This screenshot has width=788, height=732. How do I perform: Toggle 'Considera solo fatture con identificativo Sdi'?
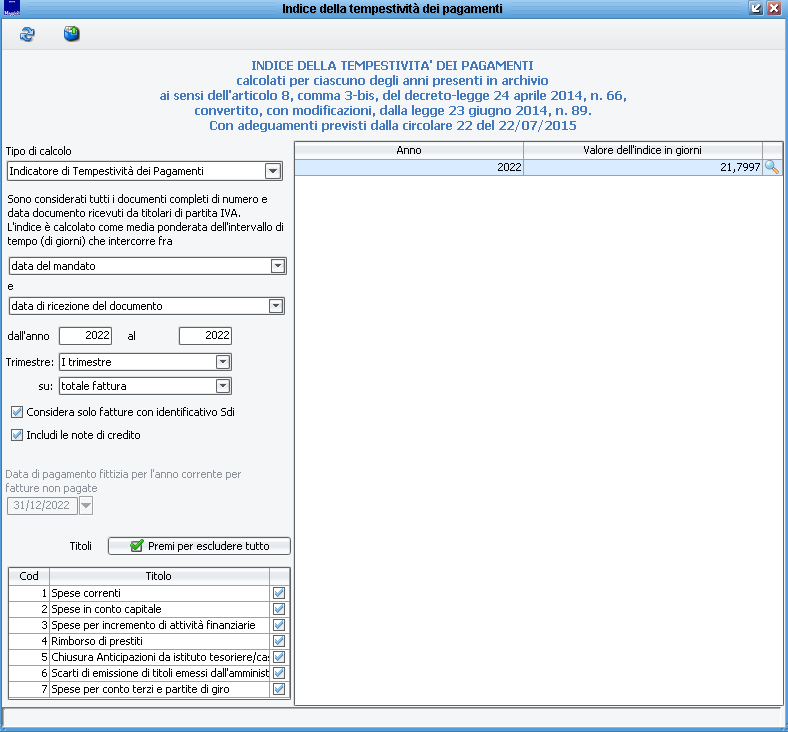[17, 412]
